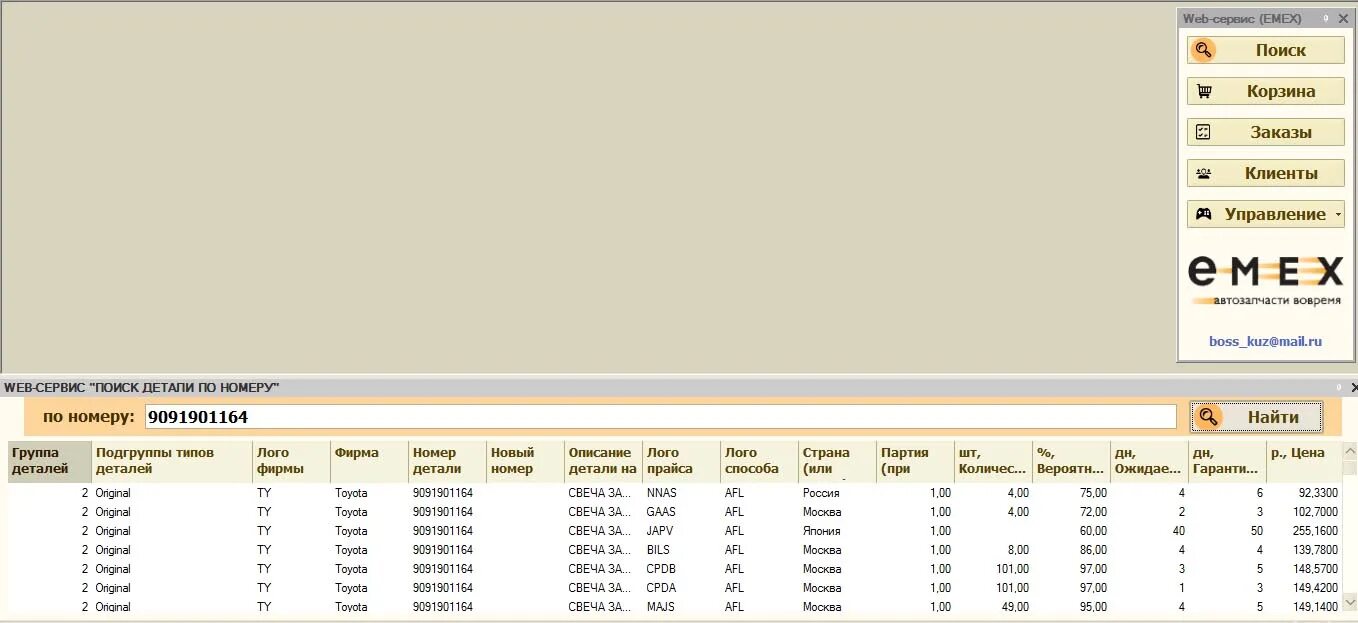Click the EMEX logo
Image resolution: width=1358 pixels, height=623 pixels.
point(1265,279)
